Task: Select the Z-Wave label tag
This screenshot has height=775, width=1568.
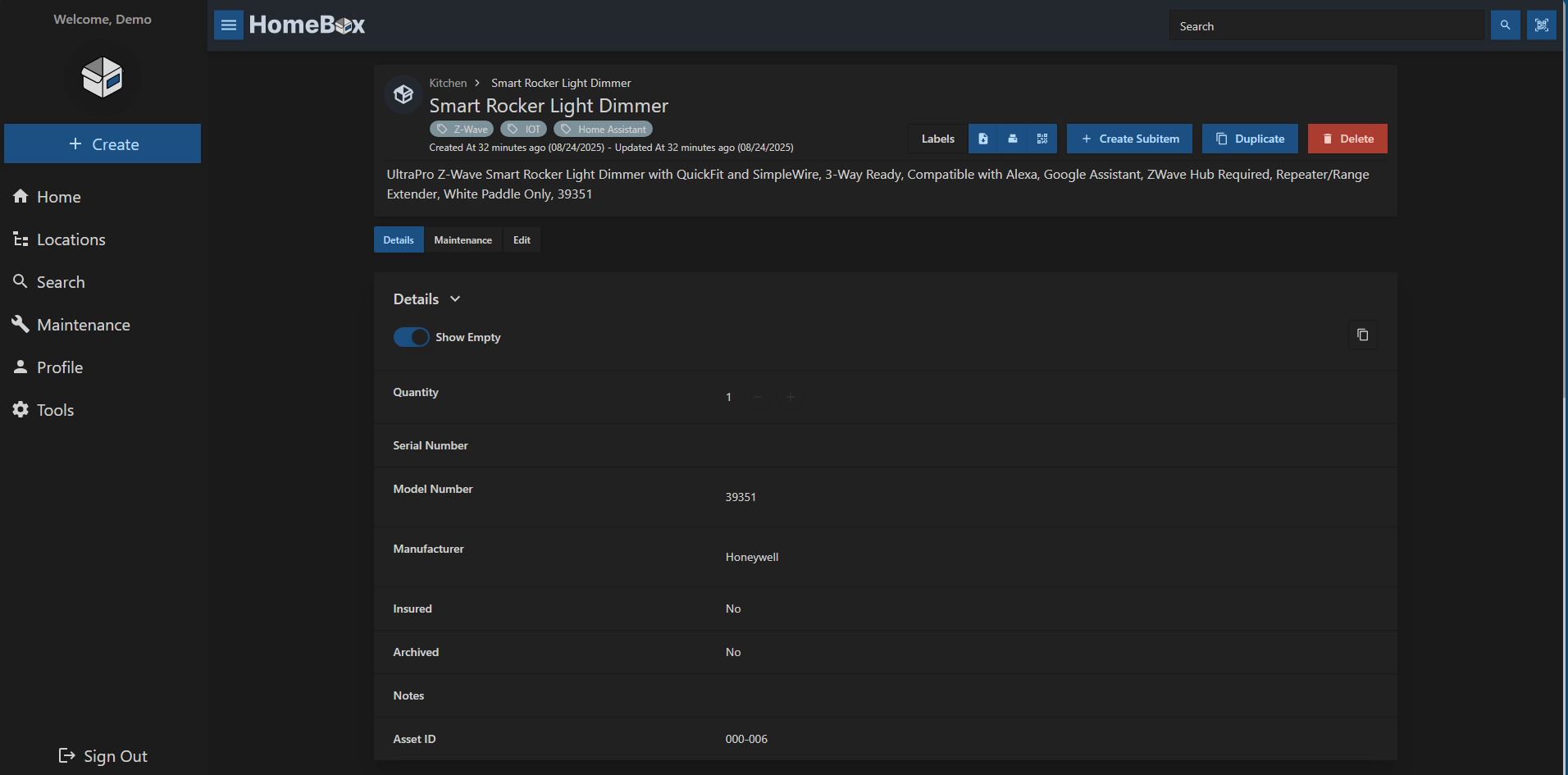Action: tap(462, 129)
